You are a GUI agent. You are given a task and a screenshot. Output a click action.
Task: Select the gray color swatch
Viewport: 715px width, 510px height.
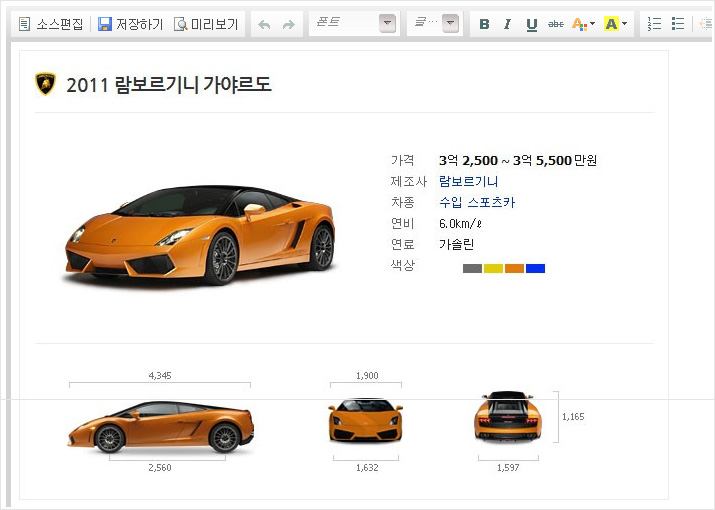(472, 268)
